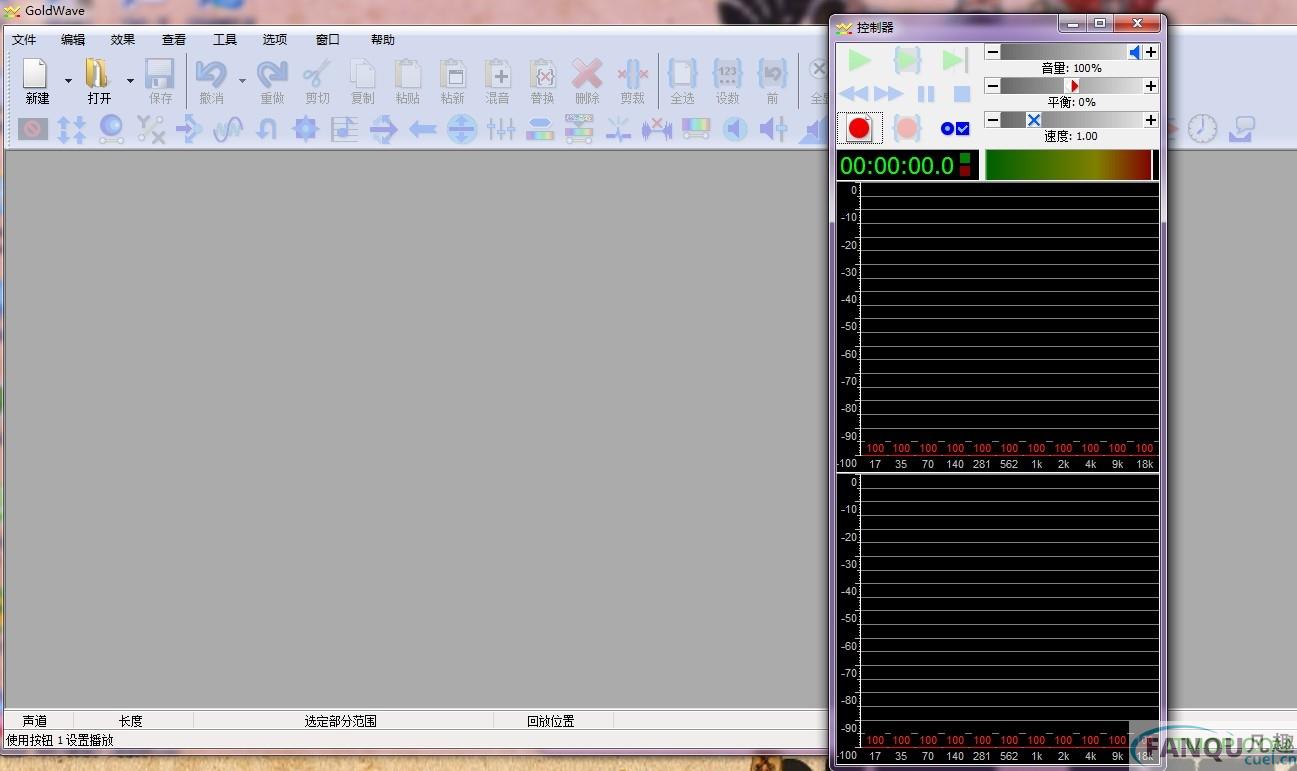This screenshot has width=1297, height=771.
Task: Select the 剪裁 (Trim) toolbar icon
Action: pyautogui.click(x=632, y=80)
